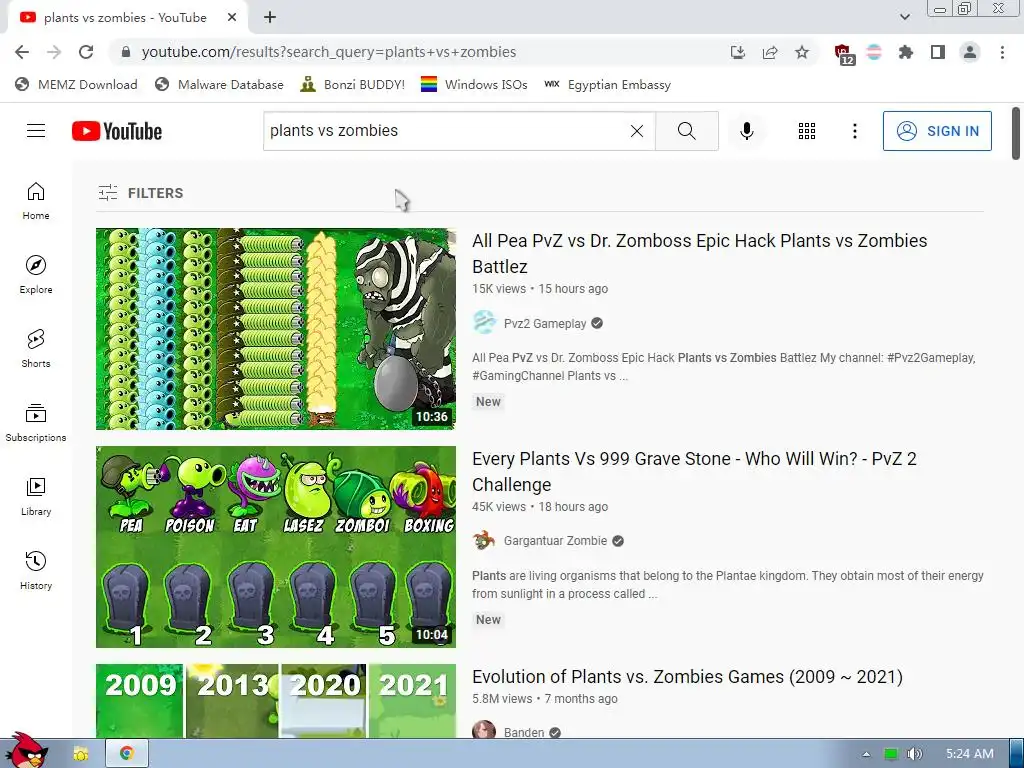Click the 5:24 AM taskbar clock
The image size is (1024, 768).
coord(970,754)
